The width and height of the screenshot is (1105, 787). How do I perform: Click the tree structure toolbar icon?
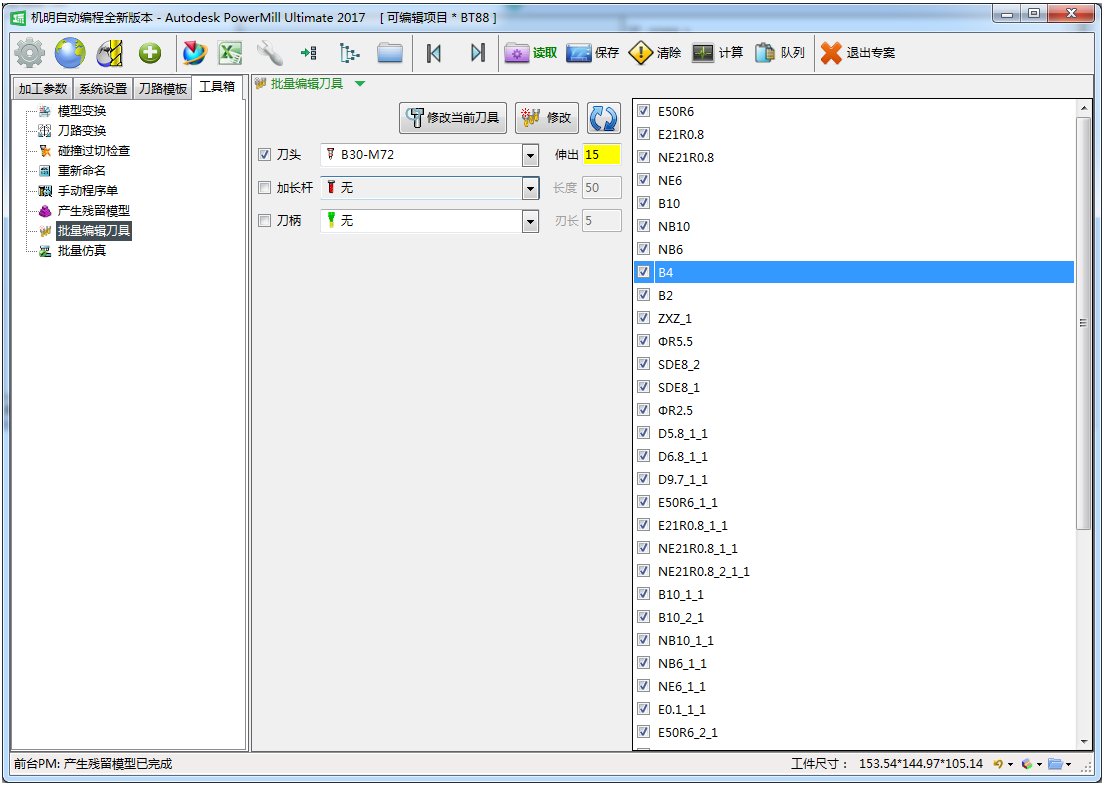tap(349, 53)
